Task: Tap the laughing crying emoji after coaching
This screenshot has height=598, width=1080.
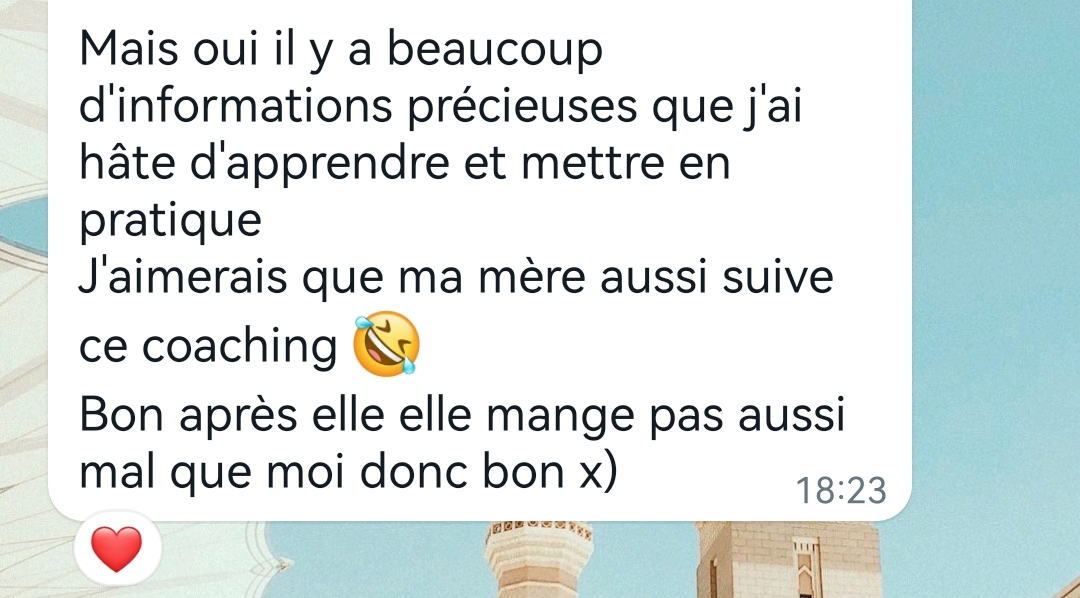Action: click(x=386, y=344)
